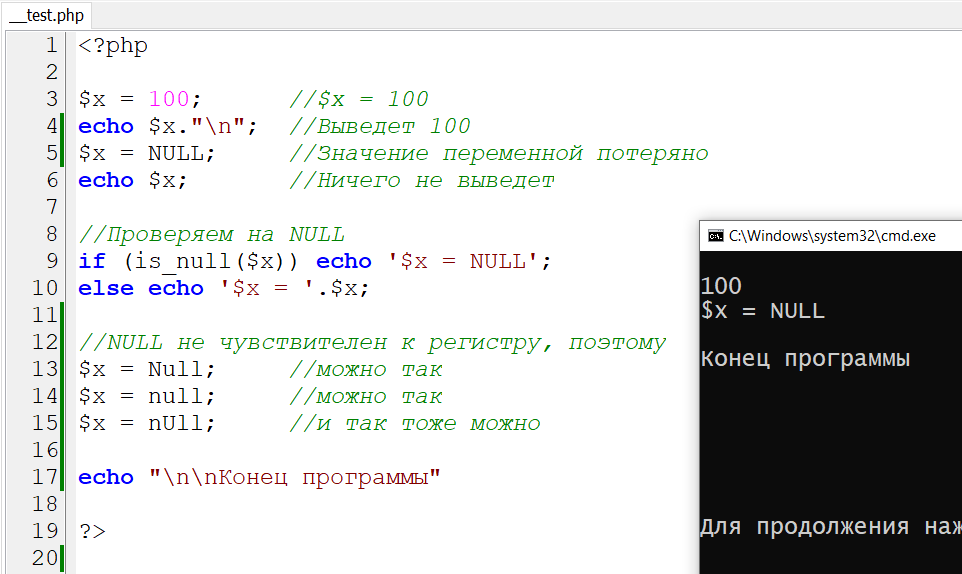Click the cmd.exe title bar text
Image resolution: width=962 pixels, height=574 pixels.
pyautogui.click(x=832, y=236)
